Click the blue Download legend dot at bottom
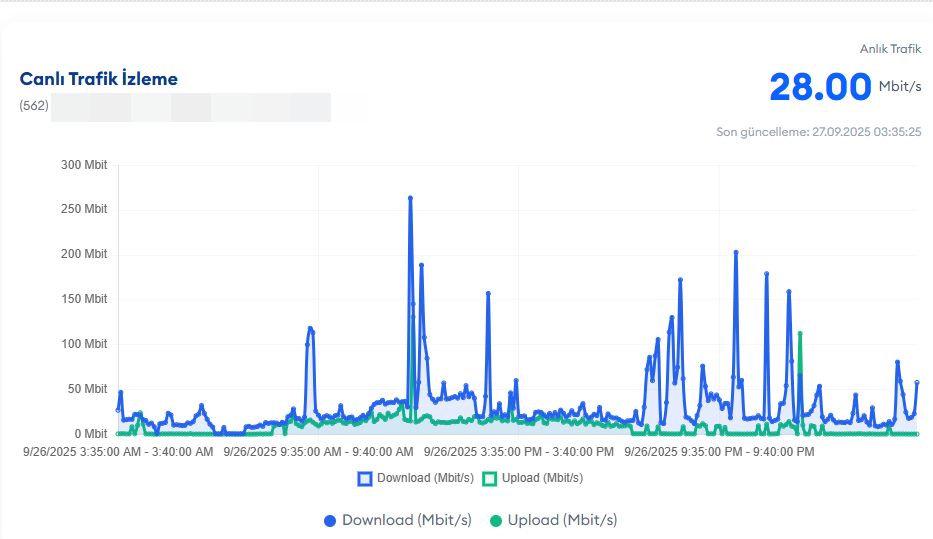 pyautogui.click(x=330, y=521)
